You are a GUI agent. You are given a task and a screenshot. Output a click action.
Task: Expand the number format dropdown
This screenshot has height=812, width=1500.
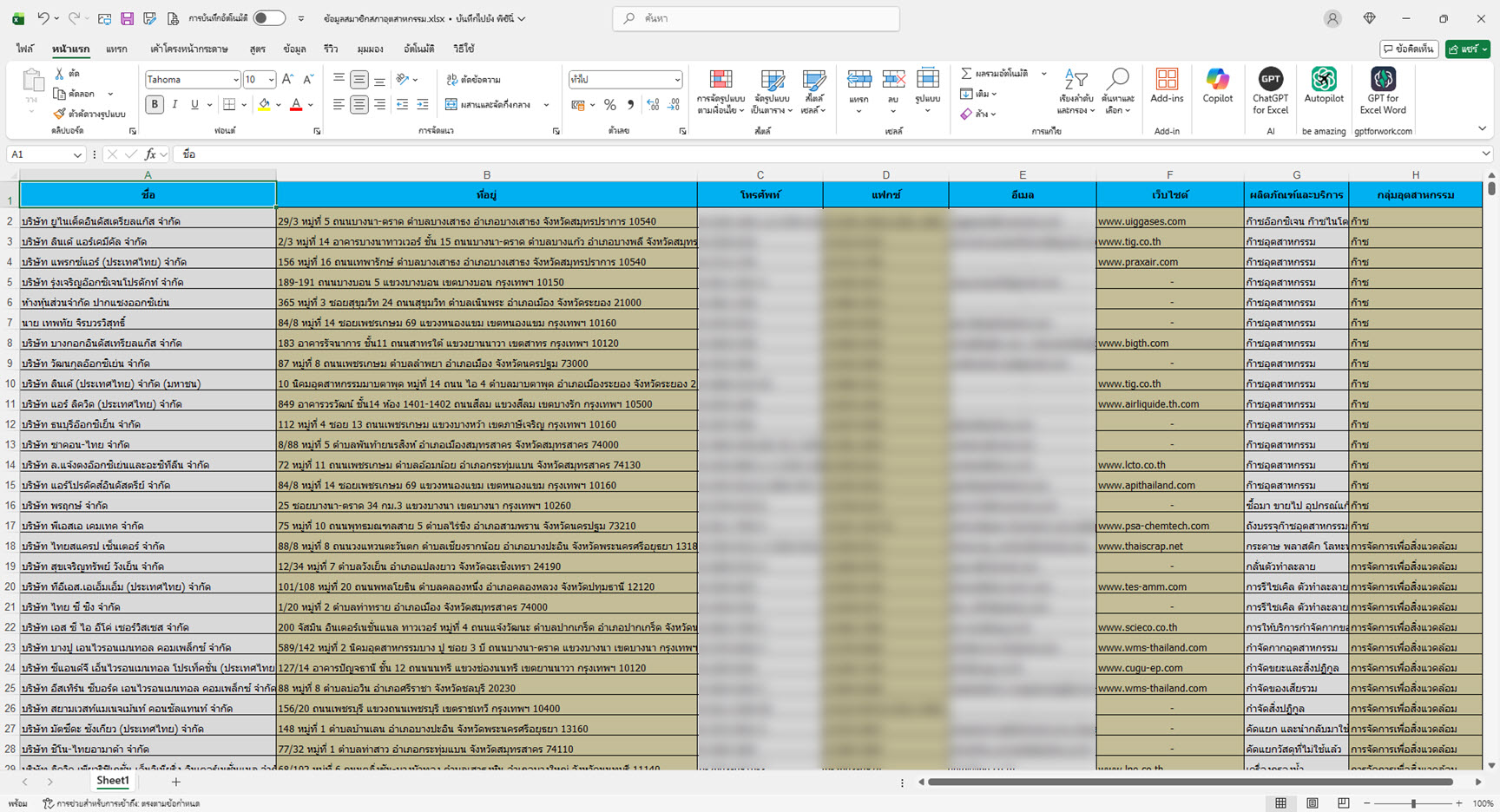pyautogui.click(x=677, y=80)
